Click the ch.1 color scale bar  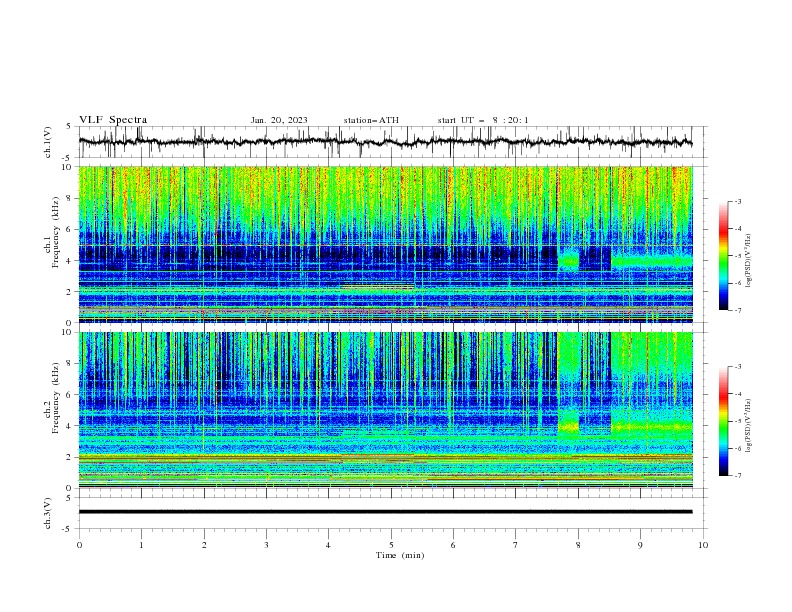723,256
